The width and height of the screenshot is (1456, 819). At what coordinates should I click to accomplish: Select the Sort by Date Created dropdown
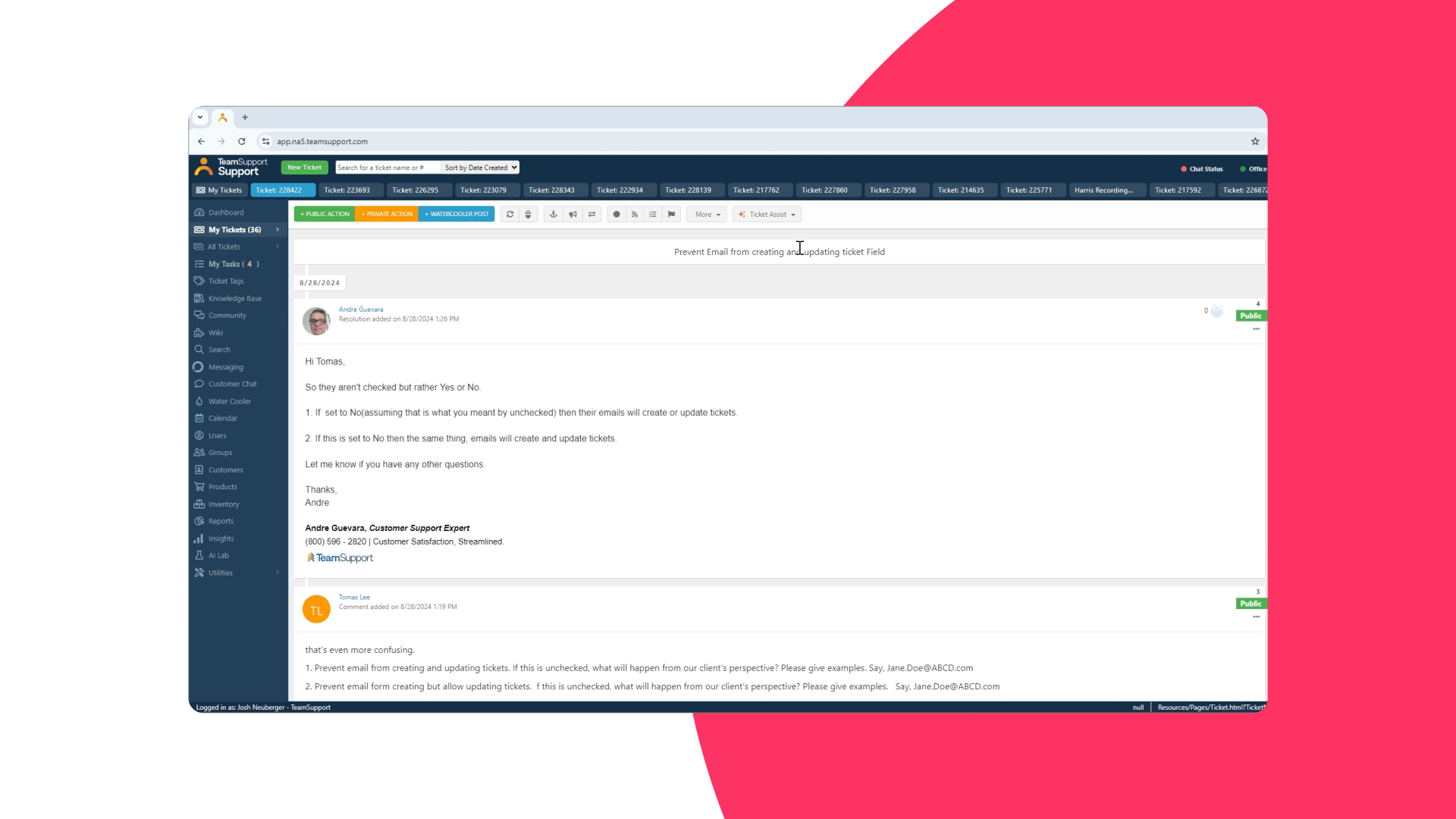click(481, 167)
